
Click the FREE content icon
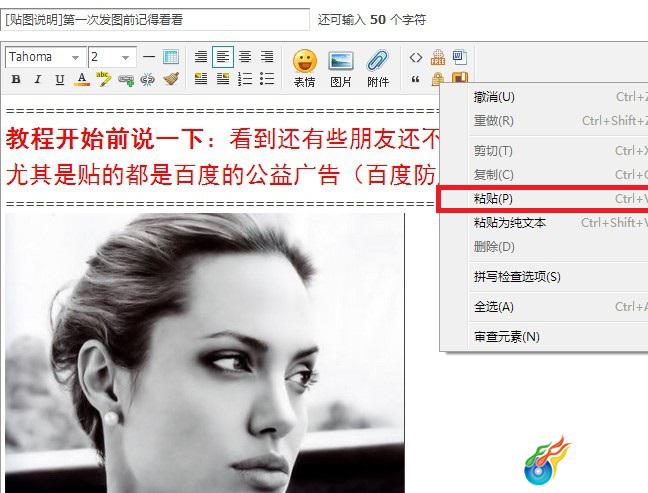[438, 57]
